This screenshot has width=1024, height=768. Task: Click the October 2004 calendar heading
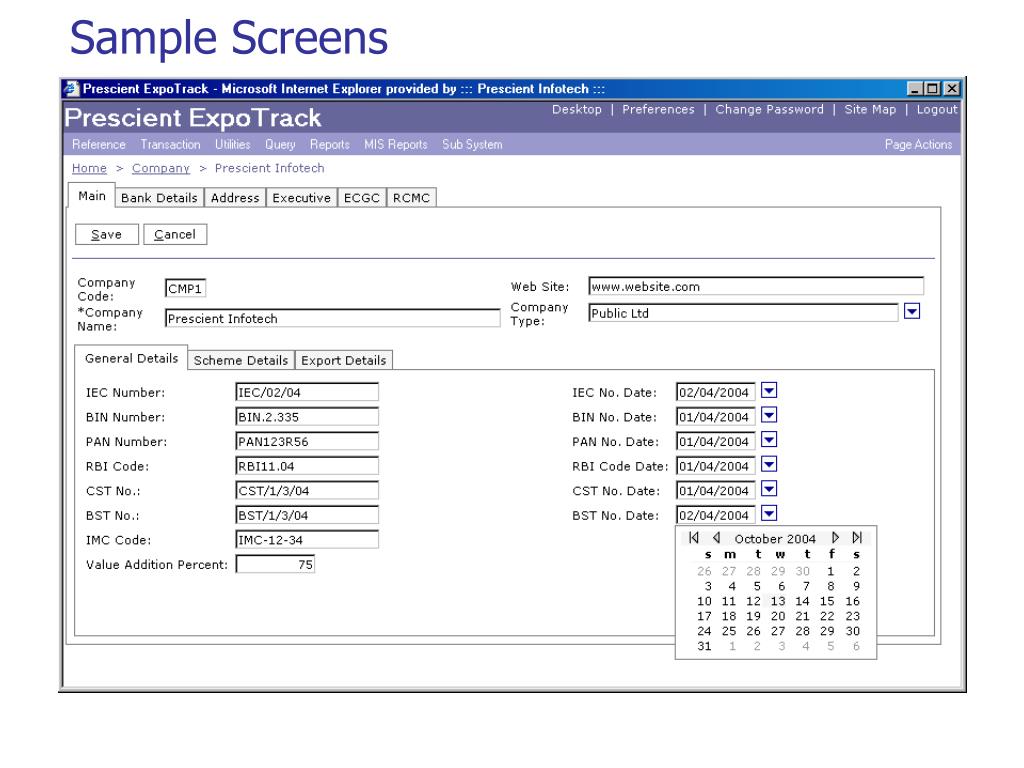(775, 538)
